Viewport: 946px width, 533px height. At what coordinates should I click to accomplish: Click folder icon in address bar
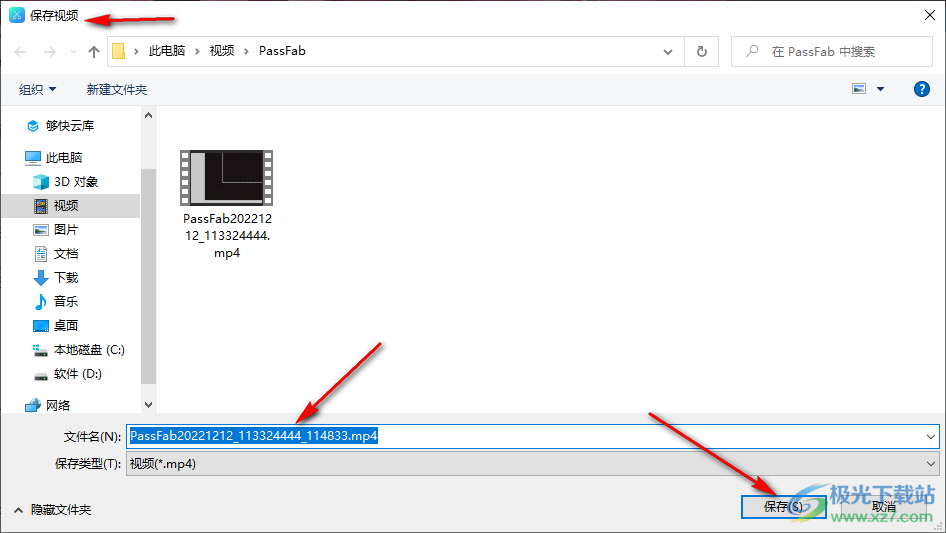(119, 51)
